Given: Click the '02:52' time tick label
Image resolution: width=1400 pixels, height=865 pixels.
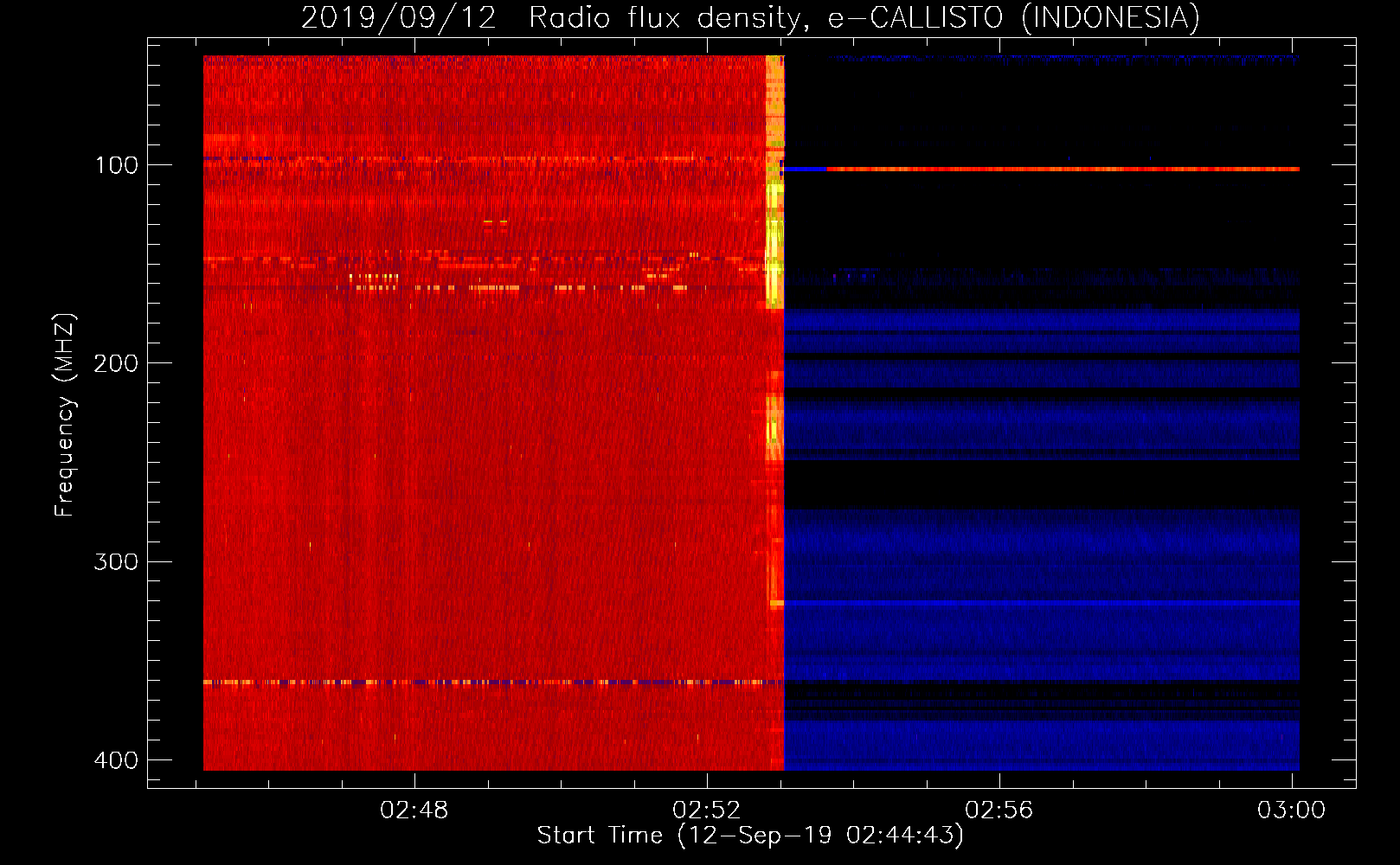Looking at the screenshot, I should coord(707,810).
